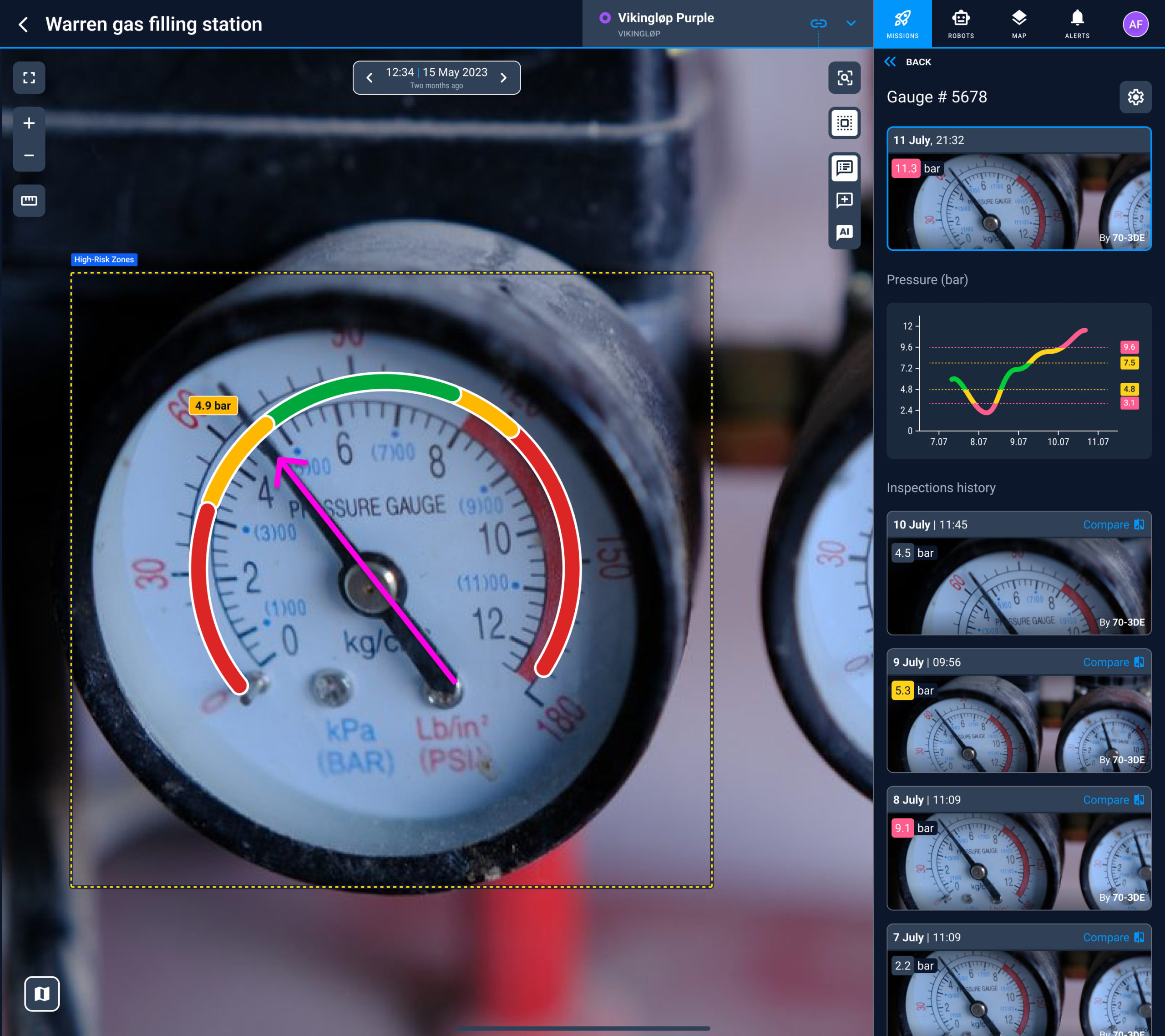Click the 8.07 date tick on chart
Viewport: 1165px width, 1036px height.
coord(978,442)
